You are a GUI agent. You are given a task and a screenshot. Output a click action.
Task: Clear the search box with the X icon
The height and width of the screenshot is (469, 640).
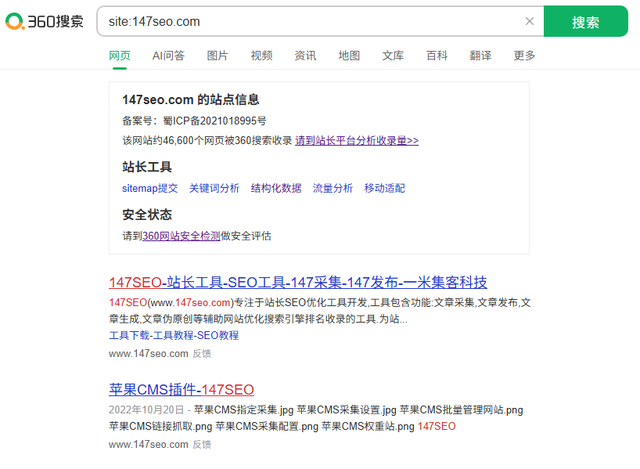[x=529, y=21]
